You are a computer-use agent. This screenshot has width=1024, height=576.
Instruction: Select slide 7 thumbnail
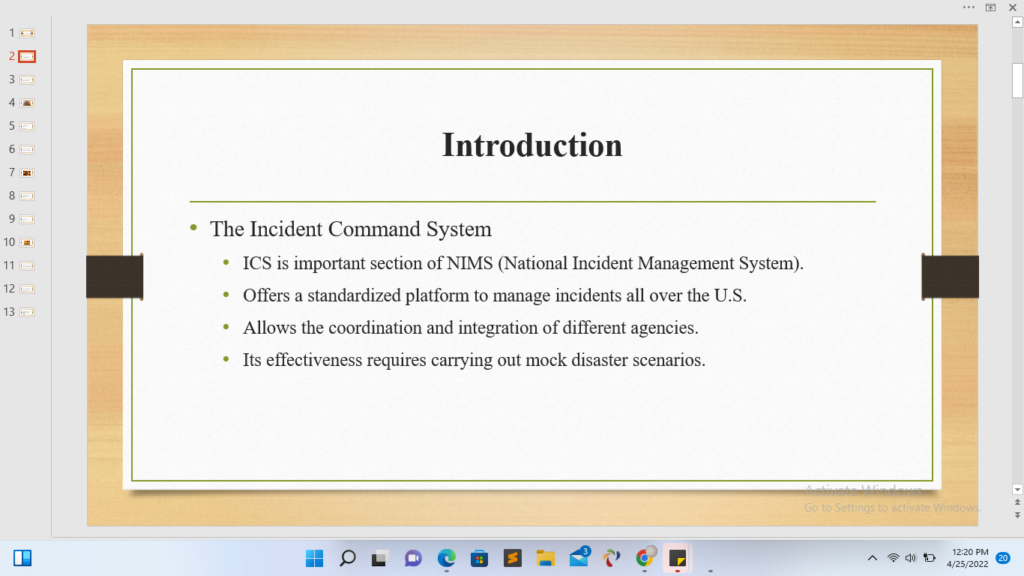[x=27, y=173]
